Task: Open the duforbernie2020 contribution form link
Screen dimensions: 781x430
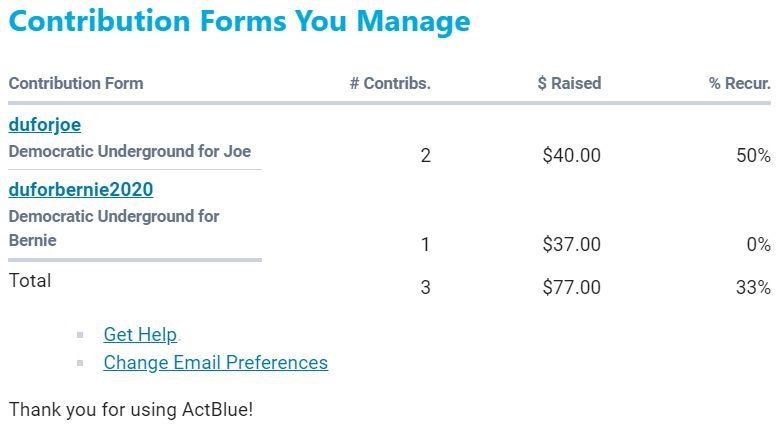Action: pyautogui.click(x=81, y=190)
